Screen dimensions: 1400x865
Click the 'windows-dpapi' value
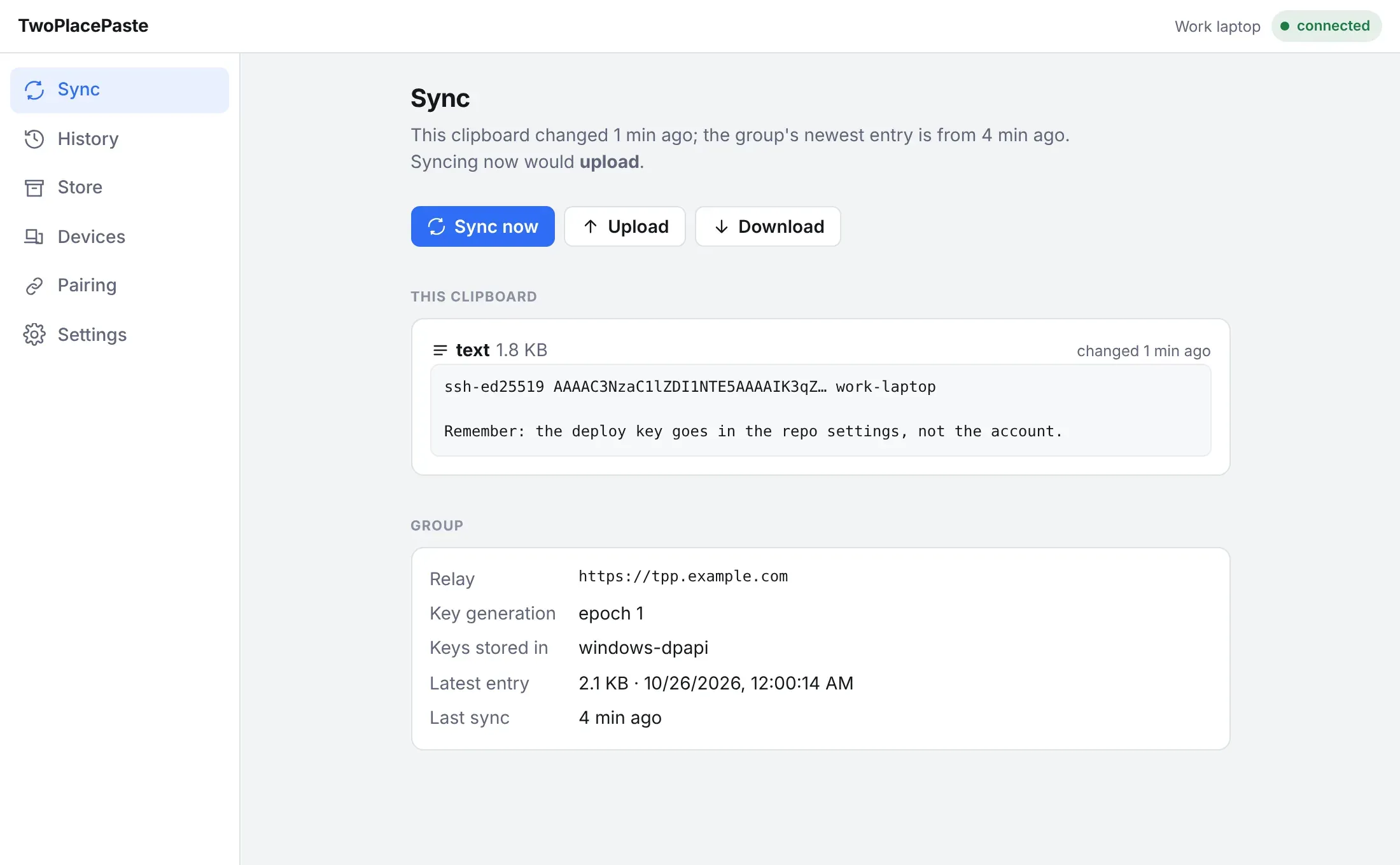pyautogui.click(x=643, y=647)
